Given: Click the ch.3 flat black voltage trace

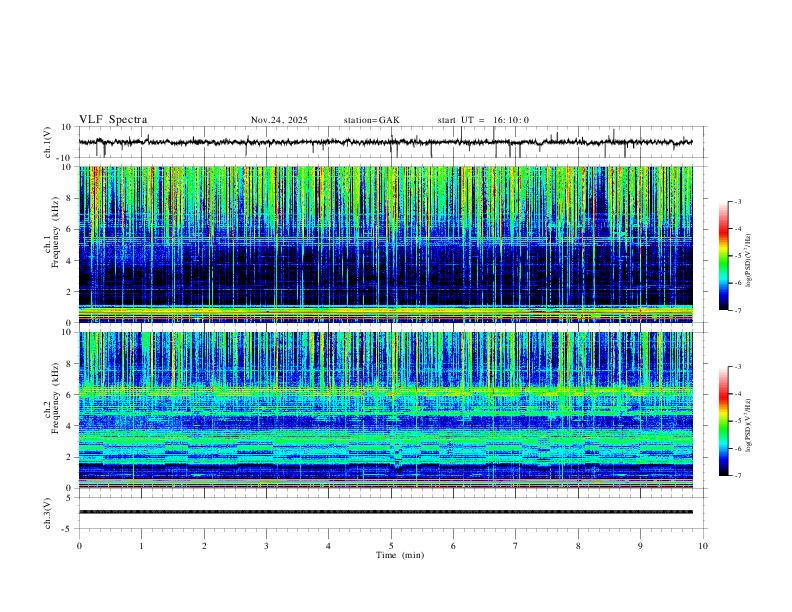Looking at the screenshot, I should pos(385,512).
